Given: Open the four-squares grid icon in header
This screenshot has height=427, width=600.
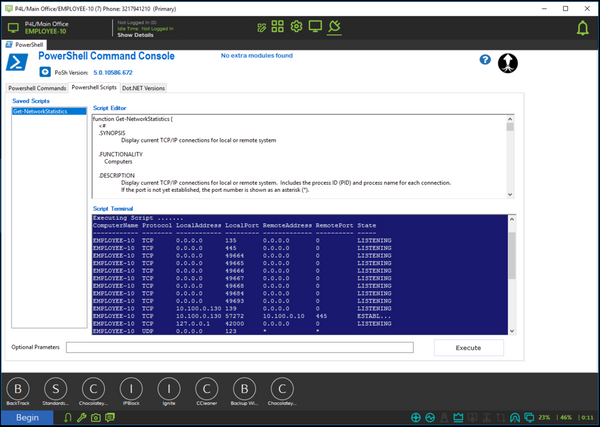Looking at the screenshot, I should (x=278, y=26).
